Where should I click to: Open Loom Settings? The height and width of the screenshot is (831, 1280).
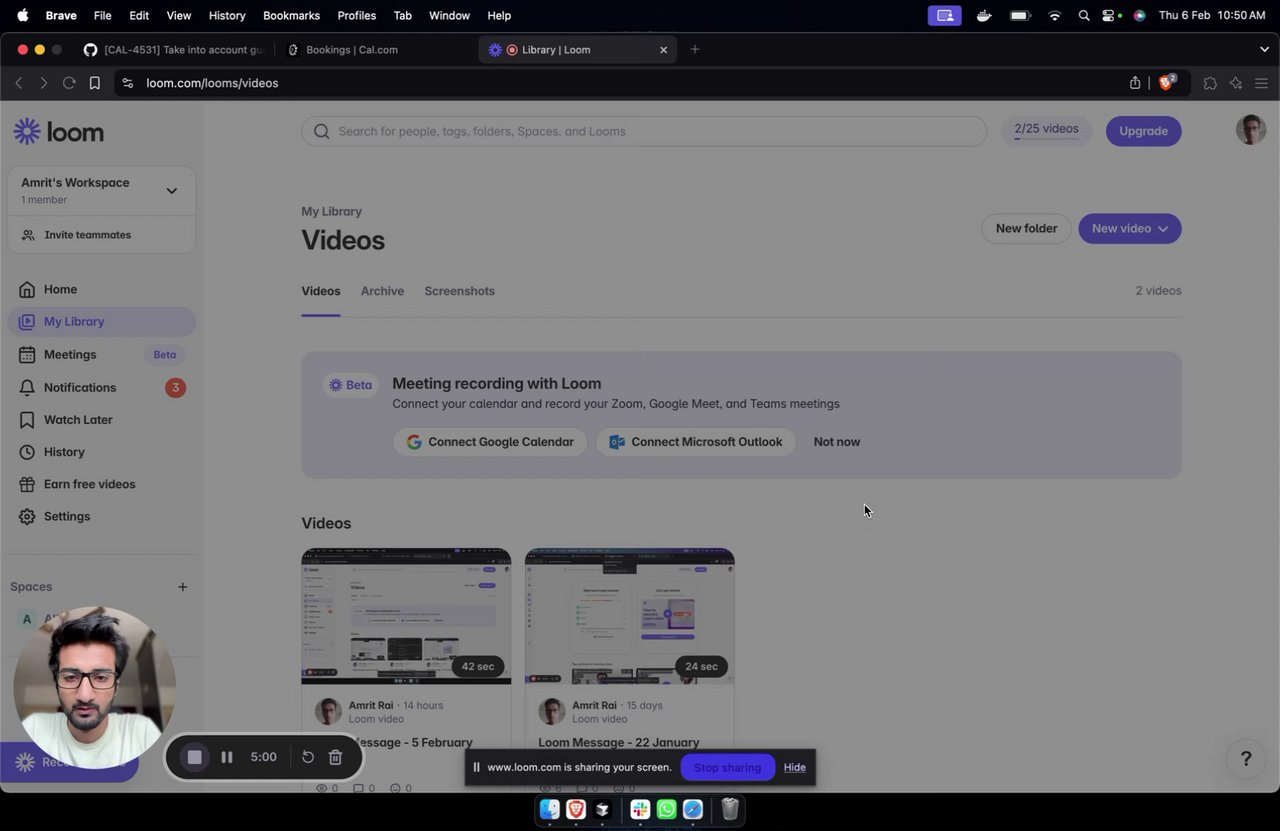[67, 516]
